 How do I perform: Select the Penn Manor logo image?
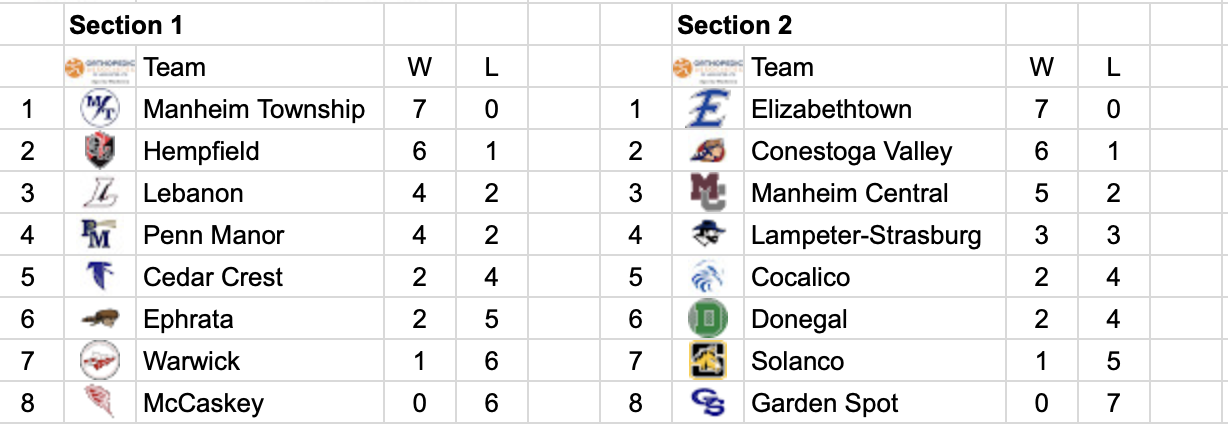click(100, 234)
